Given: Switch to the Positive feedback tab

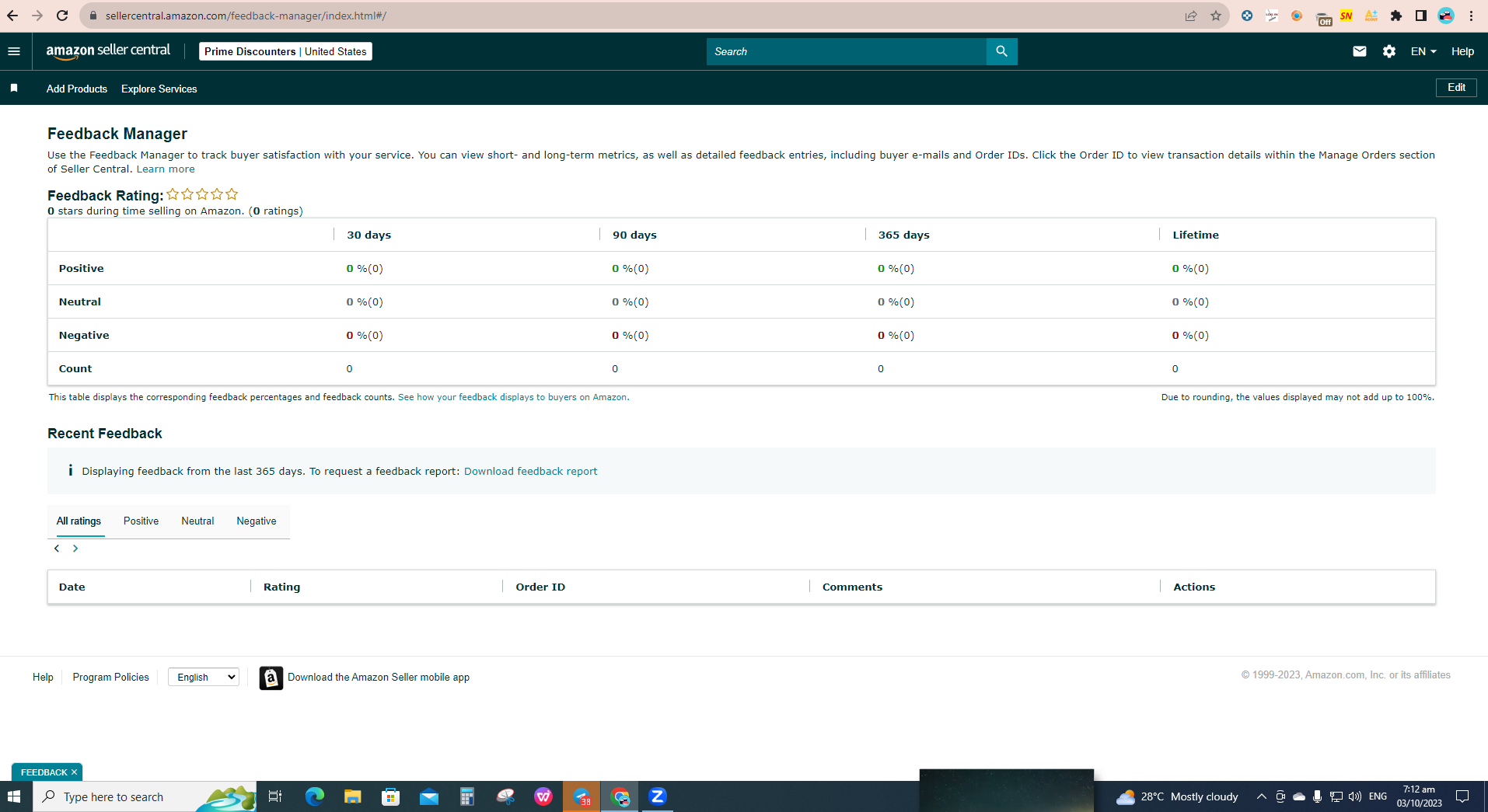Looking at the screenshot, I should click(141, 521).
